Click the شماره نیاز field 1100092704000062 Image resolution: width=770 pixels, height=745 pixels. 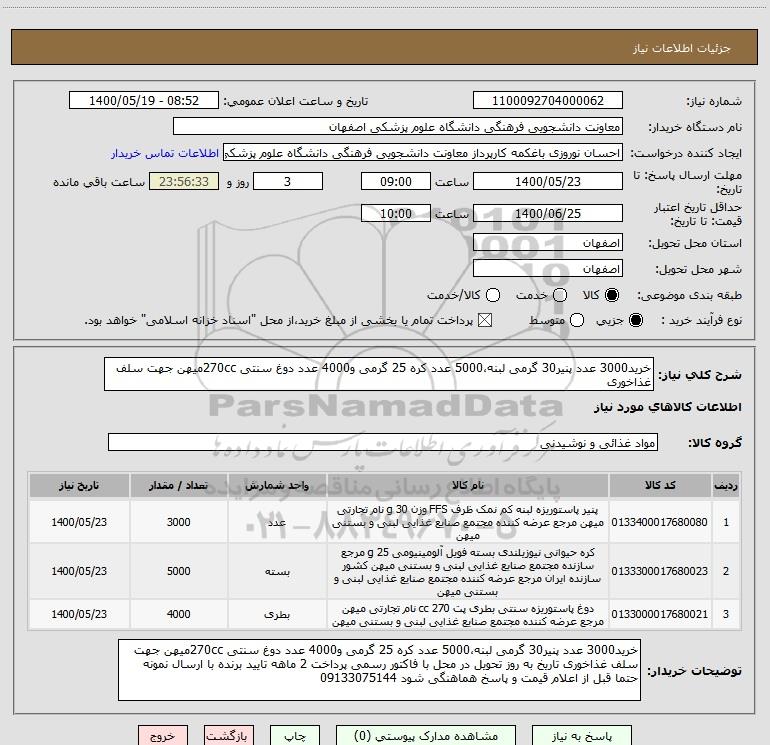tap(548, 101)
